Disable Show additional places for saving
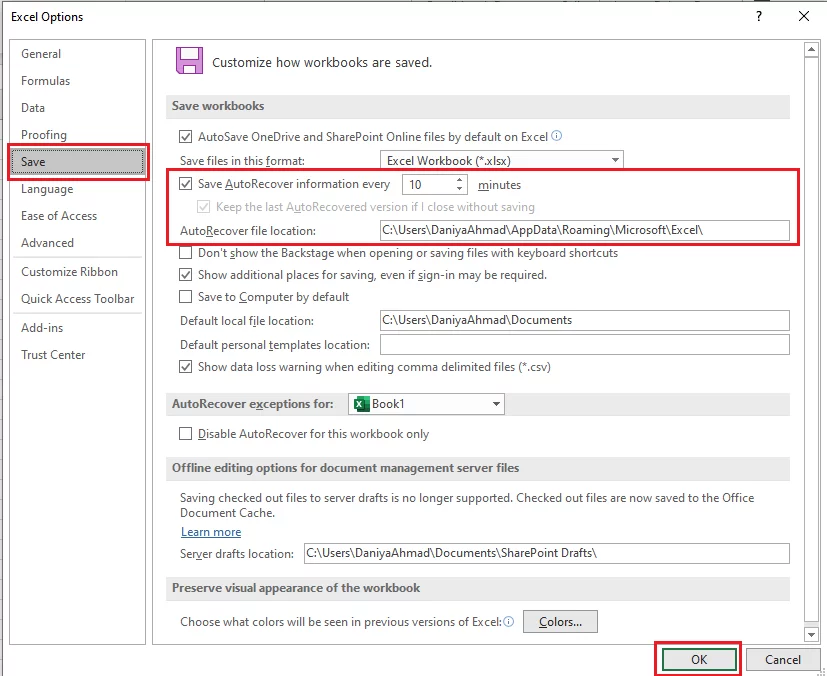Viewport: 827px width, 676px height. point(186,274)
